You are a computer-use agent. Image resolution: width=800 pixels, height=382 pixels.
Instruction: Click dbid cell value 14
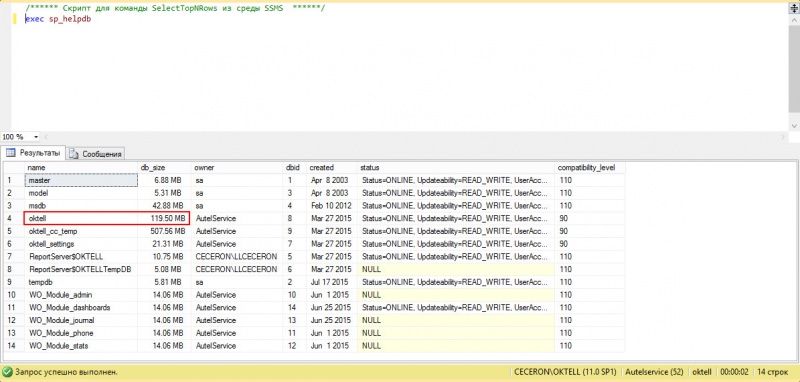click(294, 308)
